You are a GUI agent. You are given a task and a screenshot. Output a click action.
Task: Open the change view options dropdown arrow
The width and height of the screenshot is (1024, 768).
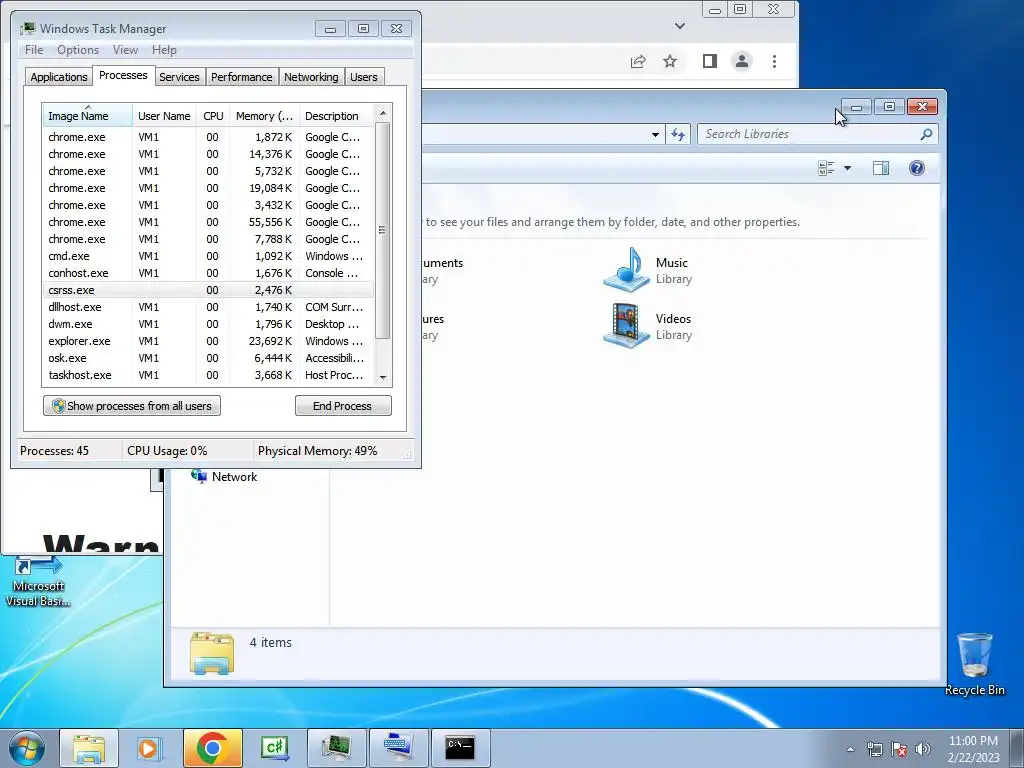[848, 168]
